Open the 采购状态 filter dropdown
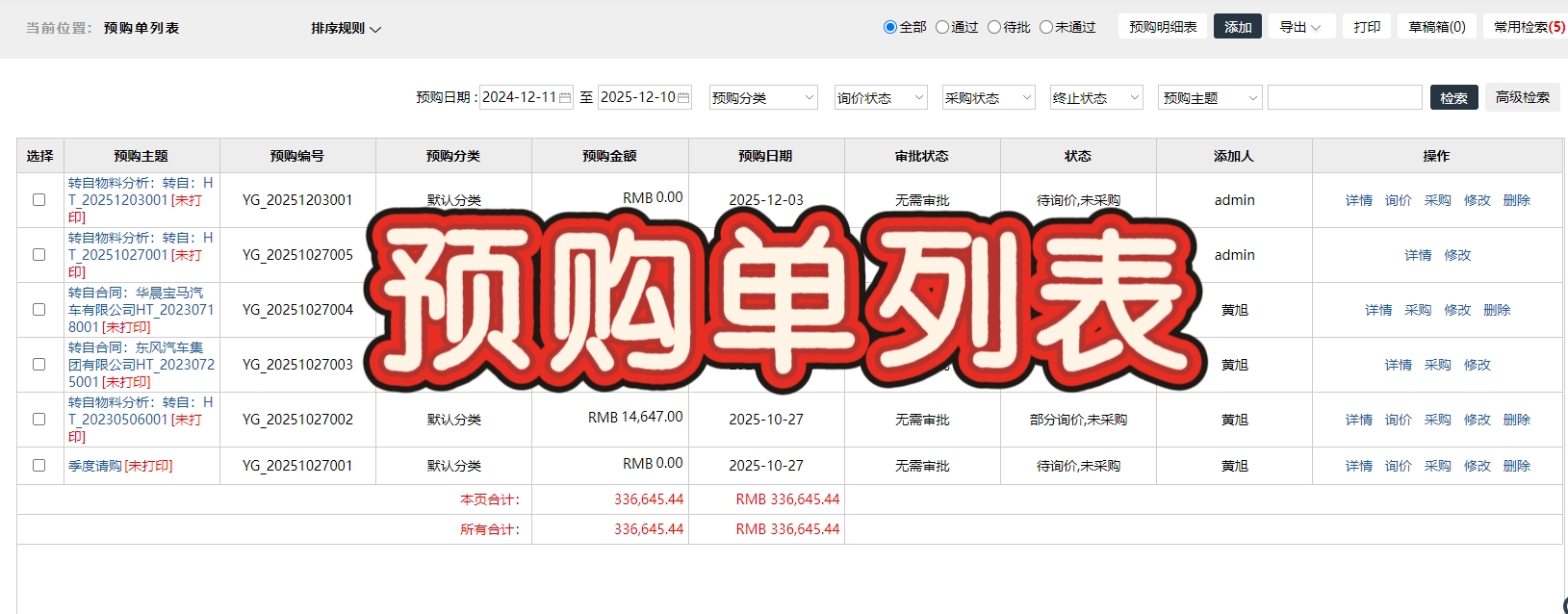Image resolution: width=1568 pixels, height=614 pixels. coord(989,97)
